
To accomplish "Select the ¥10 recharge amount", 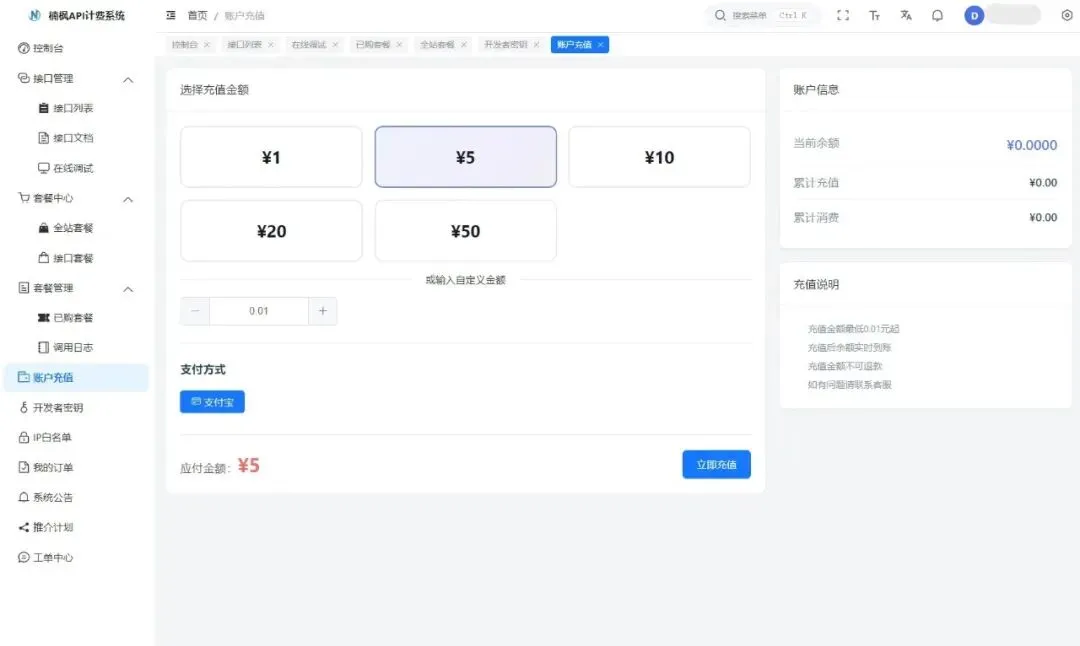I will click(x=659, y=157).
